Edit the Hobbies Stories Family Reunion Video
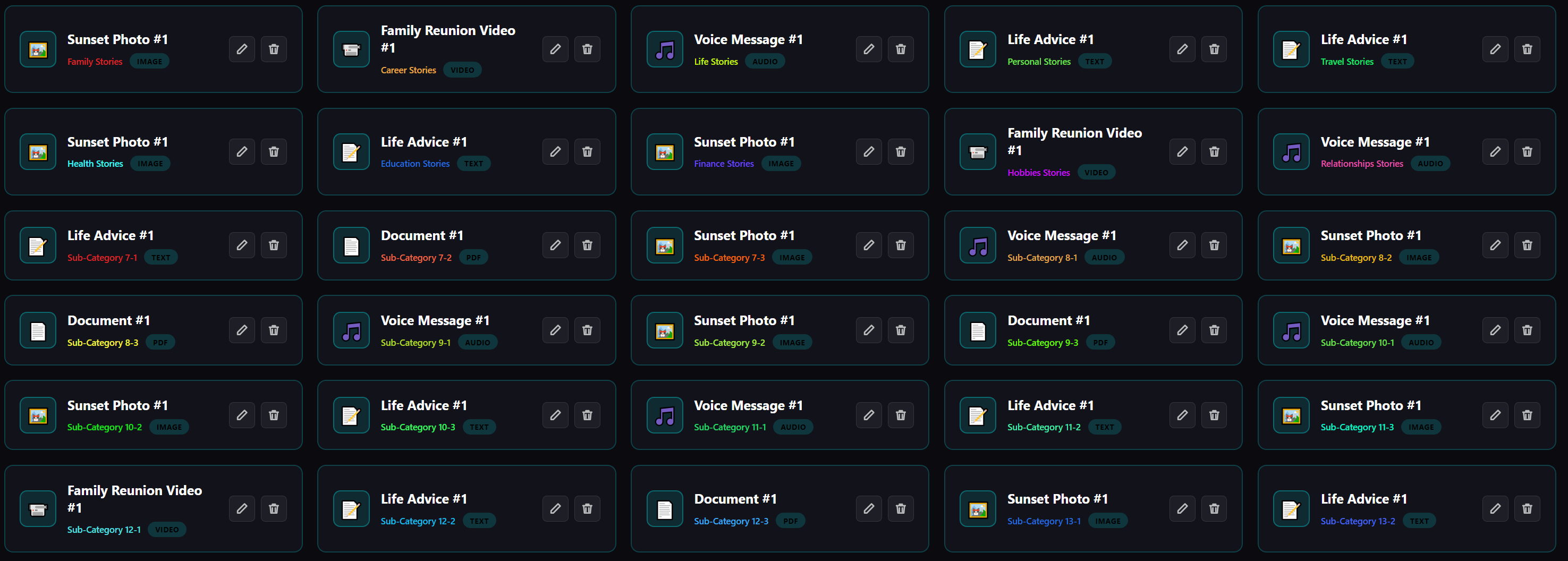The height and width of the screenshot is (561, 1568). point(1182,151)
